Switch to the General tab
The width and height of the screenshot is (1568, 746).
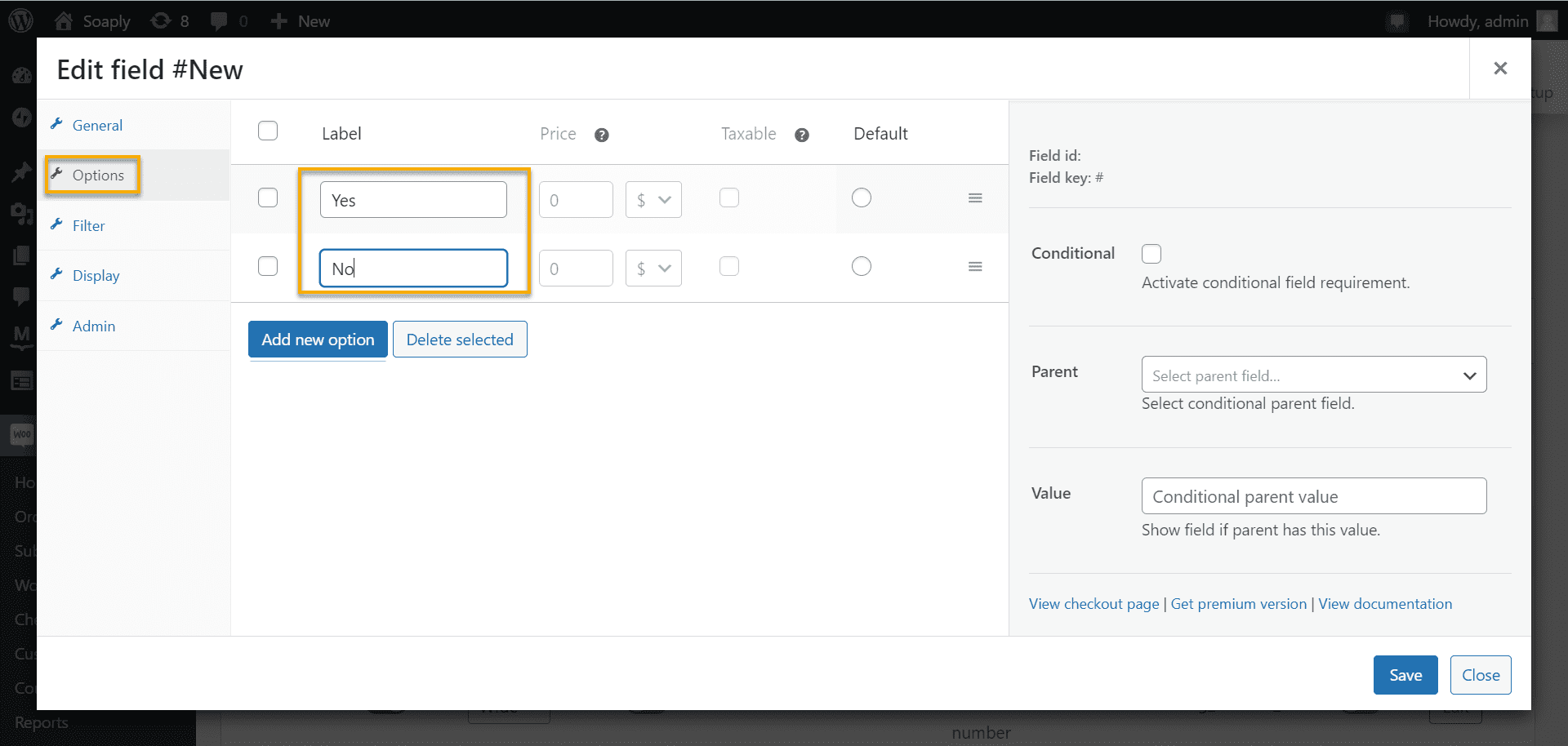click(x=133, y=125)
